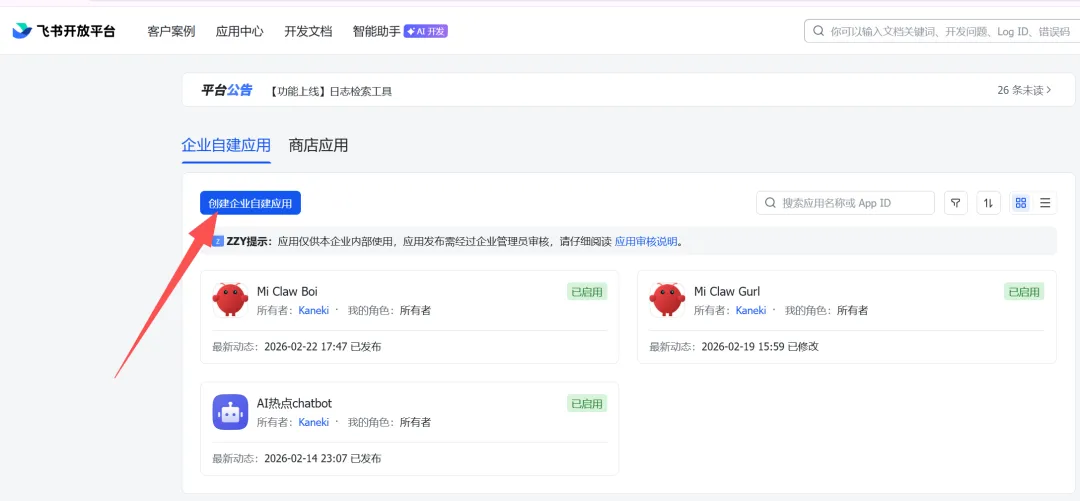This screenshot has height=501, width=1080.
Task: Click 2026-02-19 15:59 已修改 text
Action: 760,347
